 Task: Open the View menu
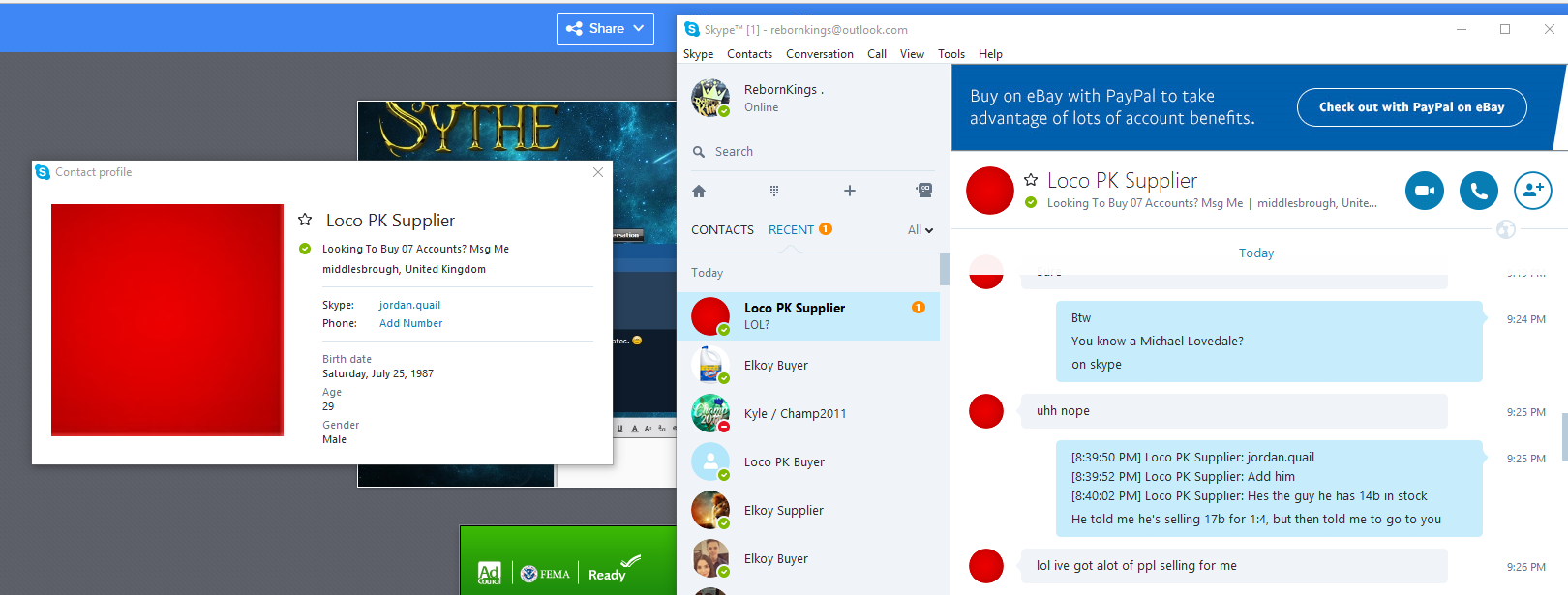[912, 54]
